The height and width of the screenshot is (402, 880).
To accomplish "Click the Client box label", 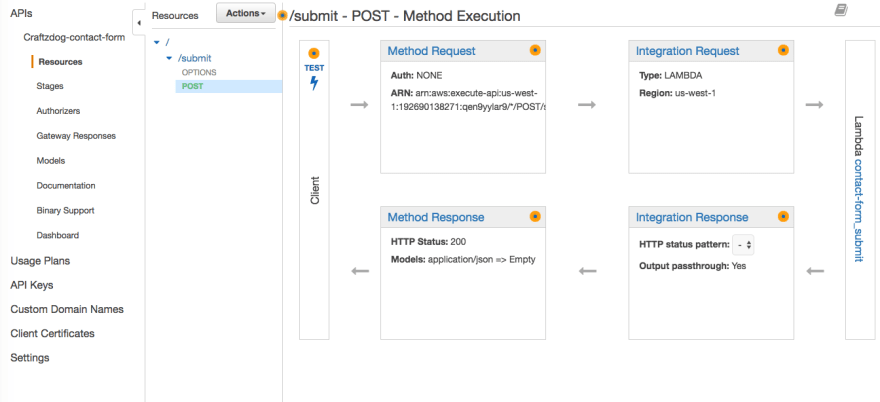I will click(315, 190).
